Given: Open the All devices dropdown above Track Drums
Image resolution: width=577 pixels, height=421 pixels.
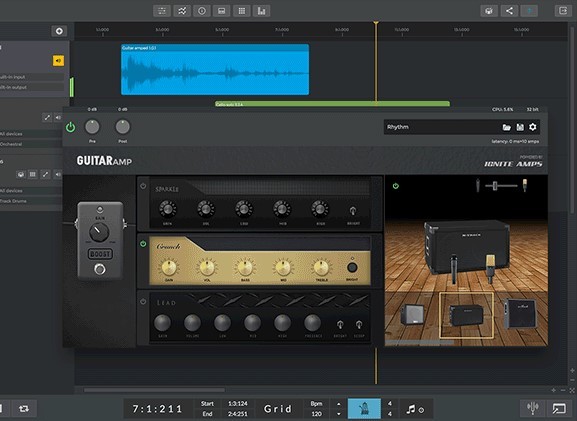Looking at the screenshot, I should (31, 191).
